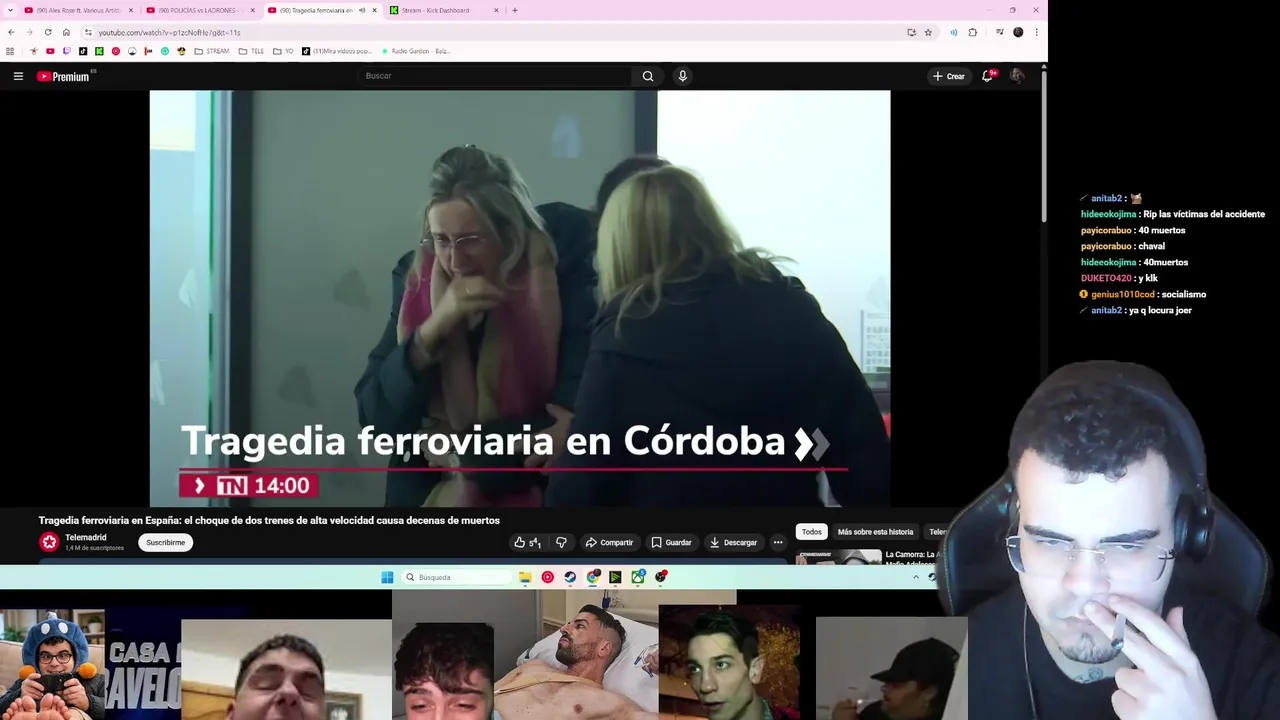This screenshot has width=1280, height=720.
Task: Click the YouTube search magnifier button
Action: tap(648, 76)
